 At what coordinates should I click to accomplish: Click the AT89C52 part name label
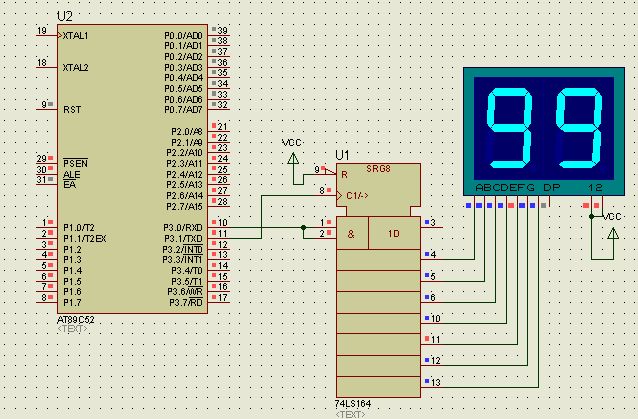point(76,320)
